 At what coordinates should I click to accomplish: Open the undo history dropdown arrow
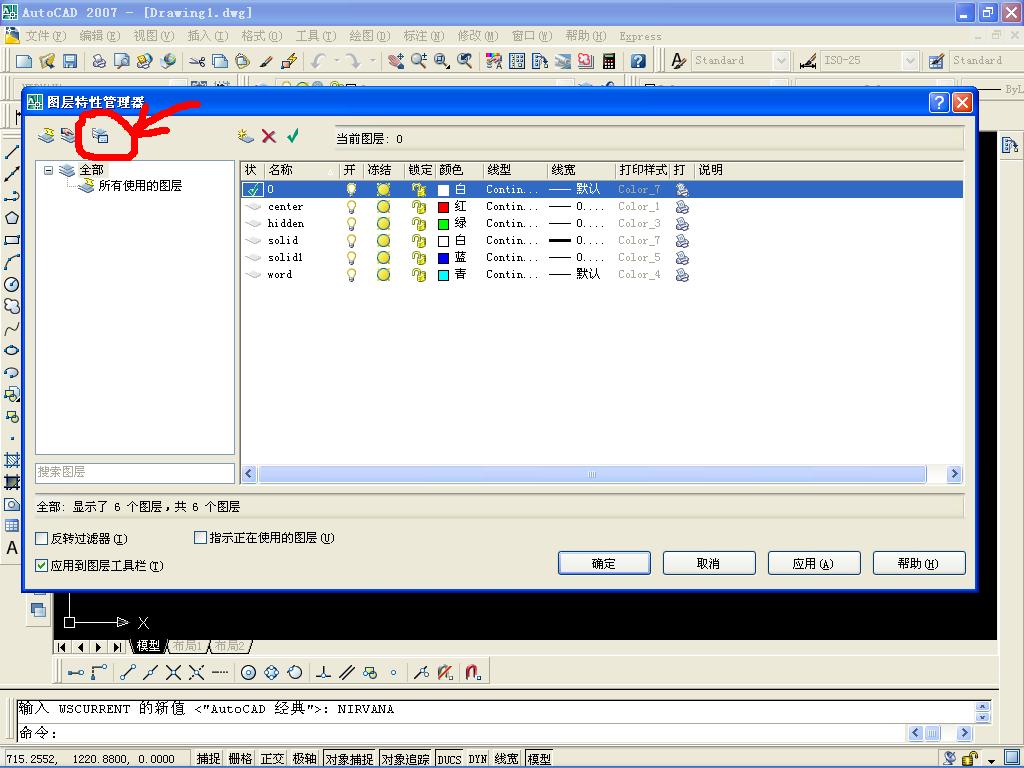tap(337, 61)
